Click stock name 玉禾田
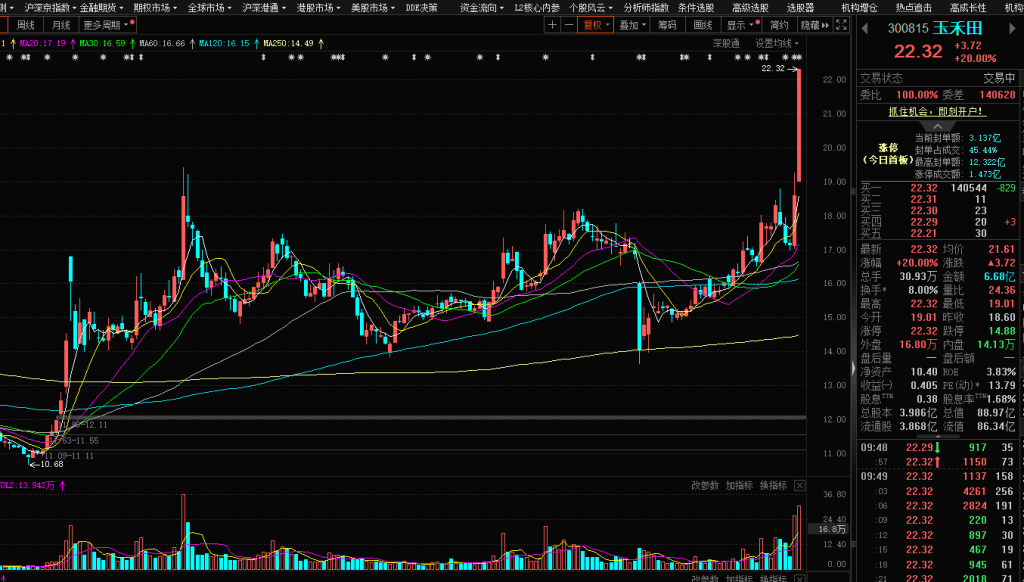The image size is (1024, 582). coord(957,28)
